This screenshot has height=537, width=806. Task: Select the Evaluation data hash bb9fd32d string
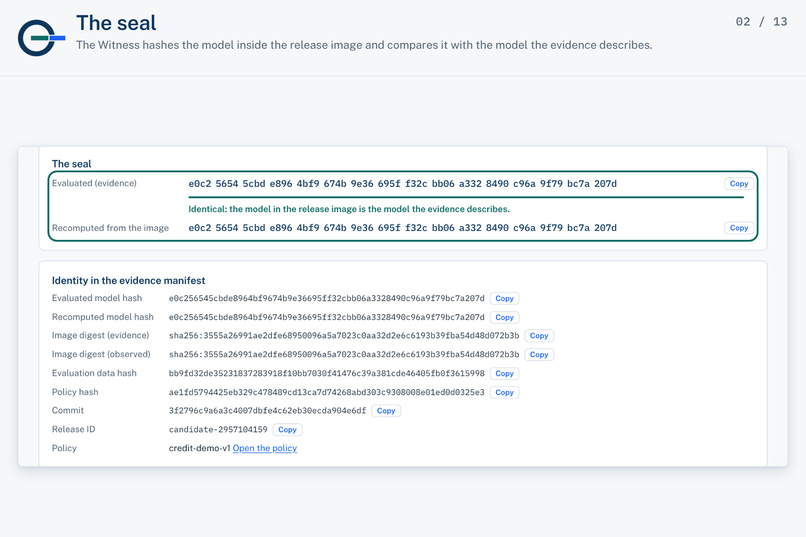coord(326,373)
